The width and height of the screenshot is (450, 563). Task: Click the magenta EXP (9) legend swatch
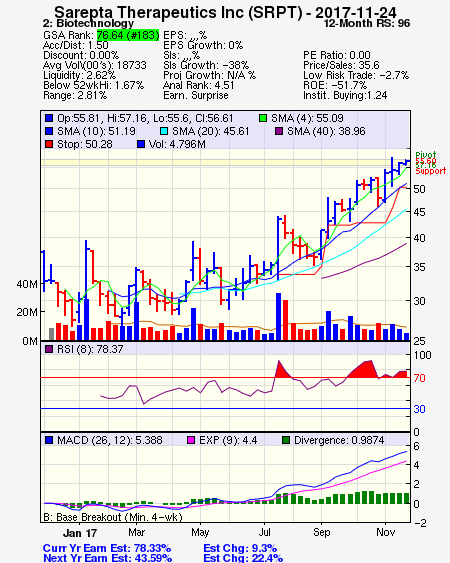[x=191, y=440]
